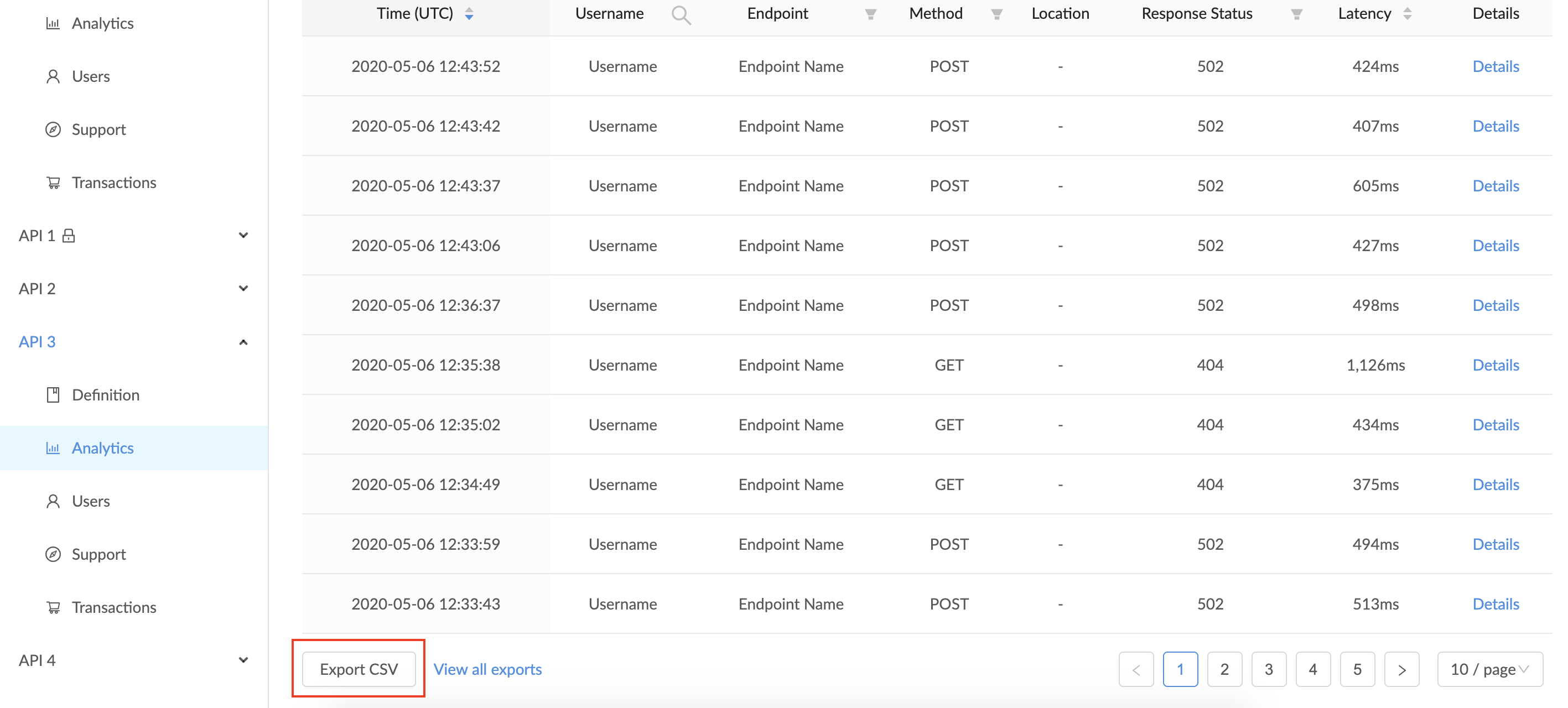Image resolution: width=1568 pixels, height=708 pixels.
Task: Expand the API 4 section chevron
Action: tap(243, 660)
